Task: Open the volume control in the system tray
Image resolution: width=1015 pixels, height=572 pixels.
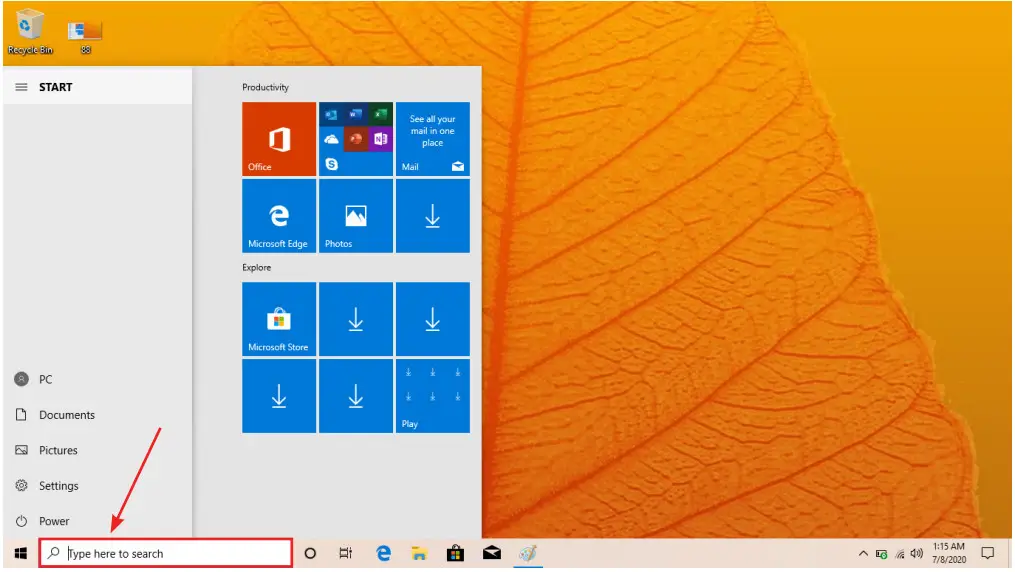Action: [917, 554]
